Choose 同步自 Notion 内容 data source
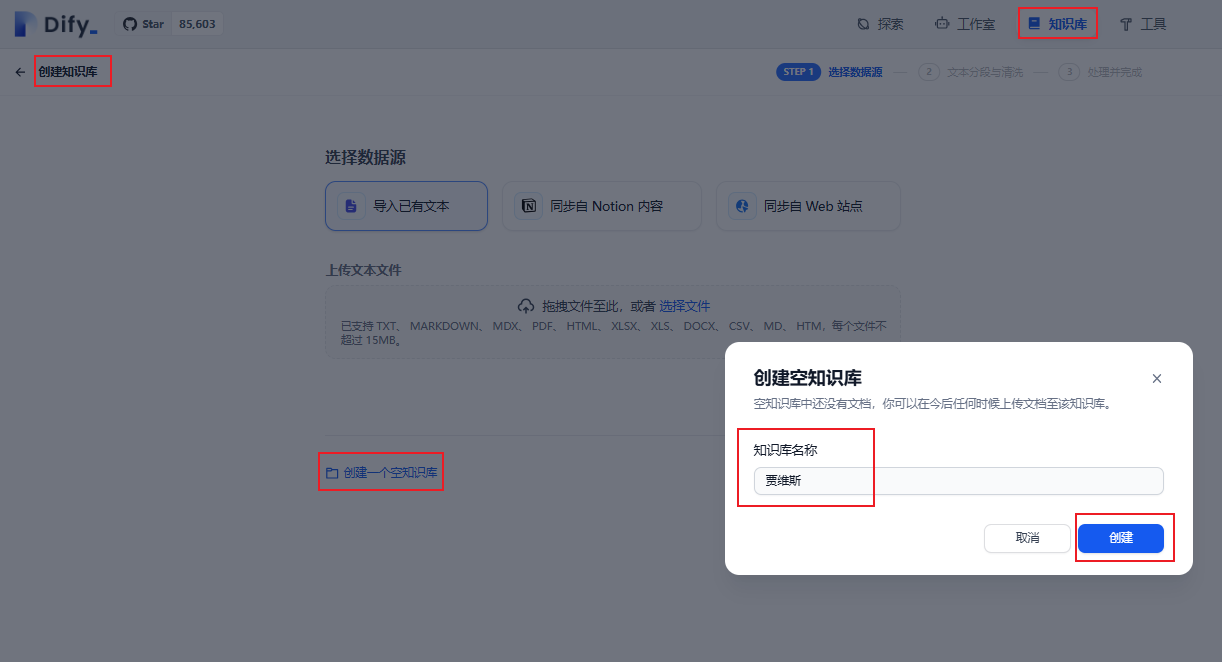1222x662 pixels. pyautogui.click(x=602, y=206)
